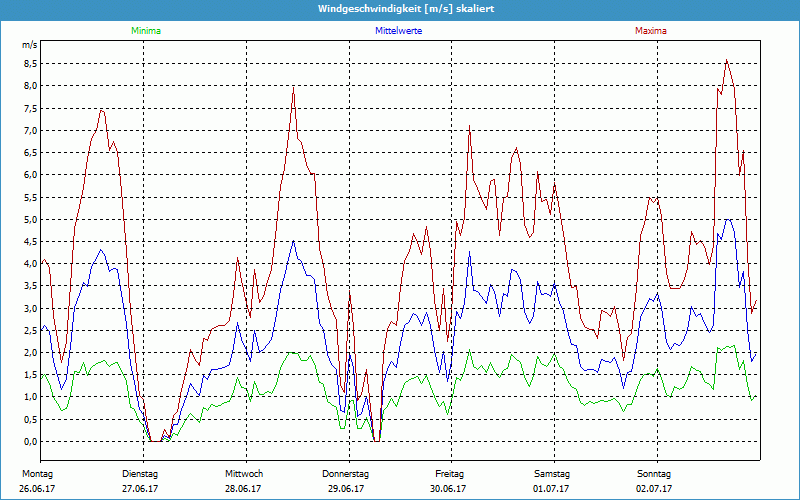
Task: Click the 'Sonntag' day label
Action: [654, 474]
